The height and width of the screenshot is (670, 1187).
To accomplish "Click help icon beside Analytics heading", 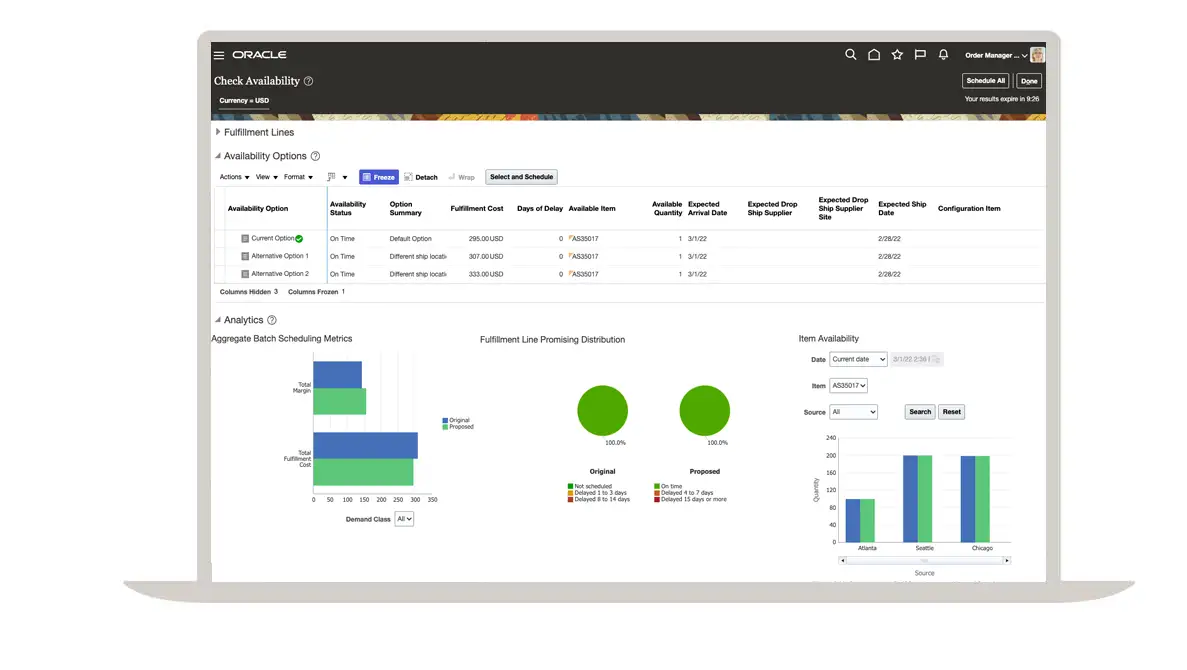I will (272, 320).
